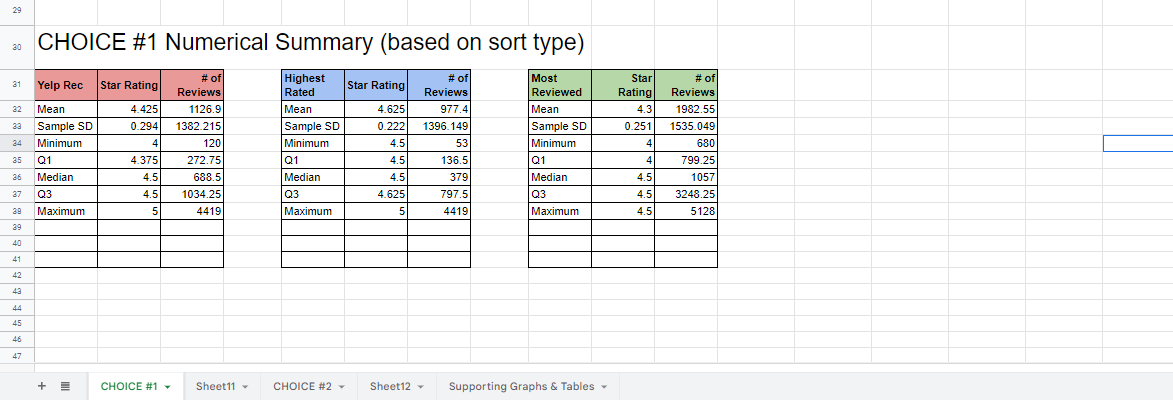Click the 'Maximum' label in Most Reviewed table
The width and height of the screenshot is (1173, 400).
[560, 211]
